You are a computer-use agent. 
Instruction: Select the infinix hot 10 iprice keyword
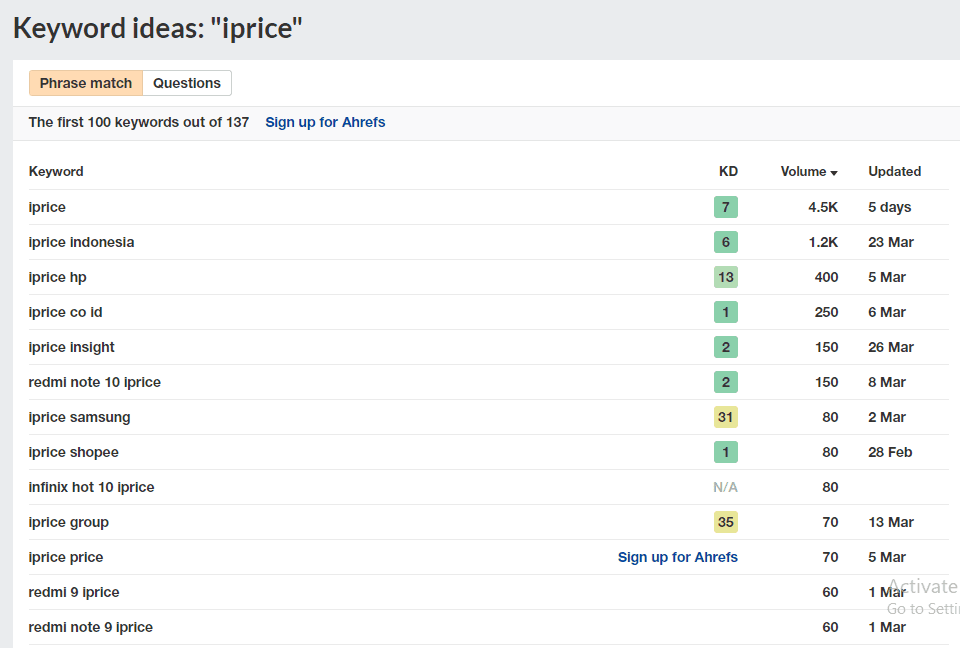[91, 487]
